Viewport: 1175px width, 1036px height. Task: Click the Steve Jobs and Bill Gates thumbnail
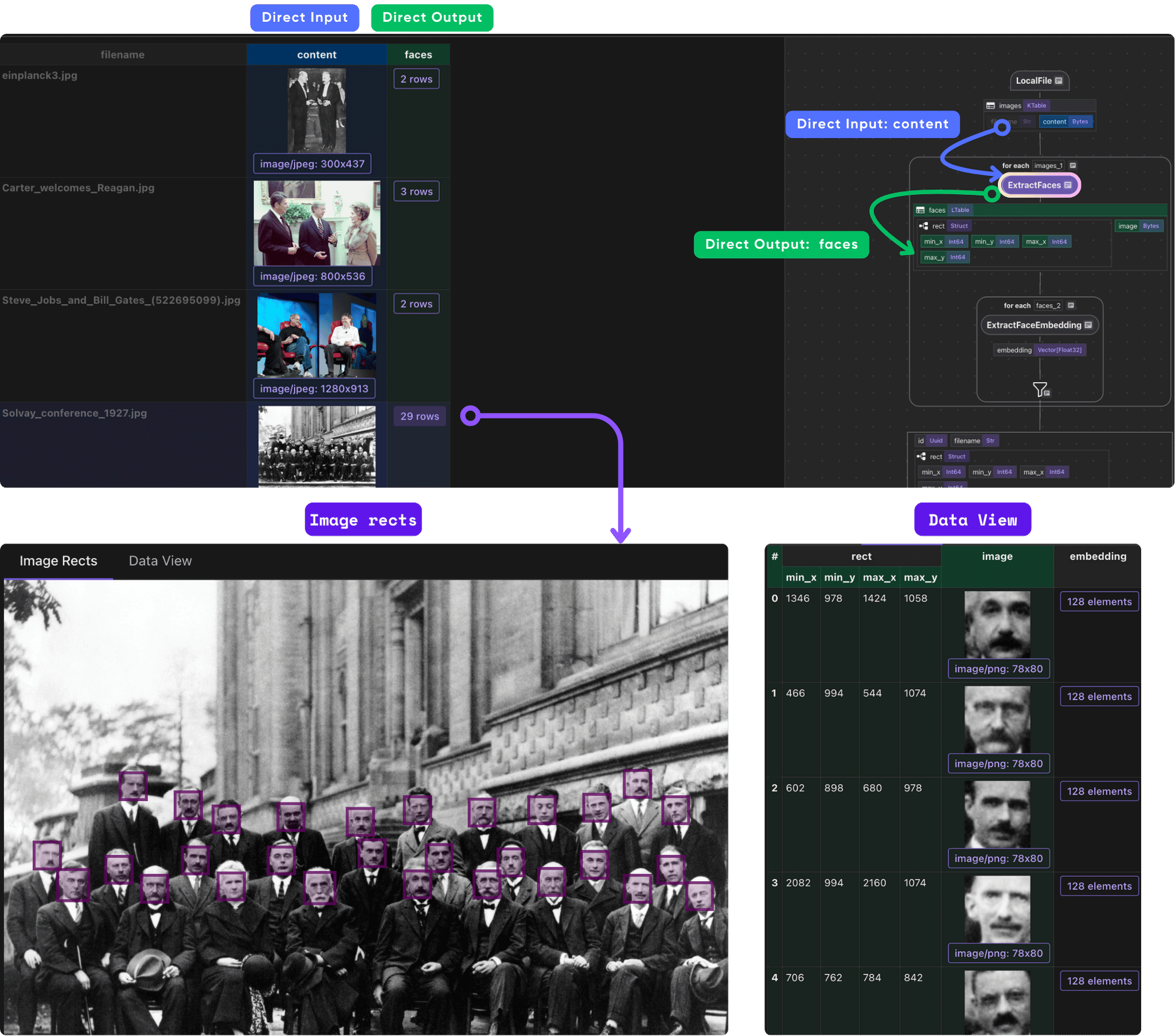tap(317, 334)
